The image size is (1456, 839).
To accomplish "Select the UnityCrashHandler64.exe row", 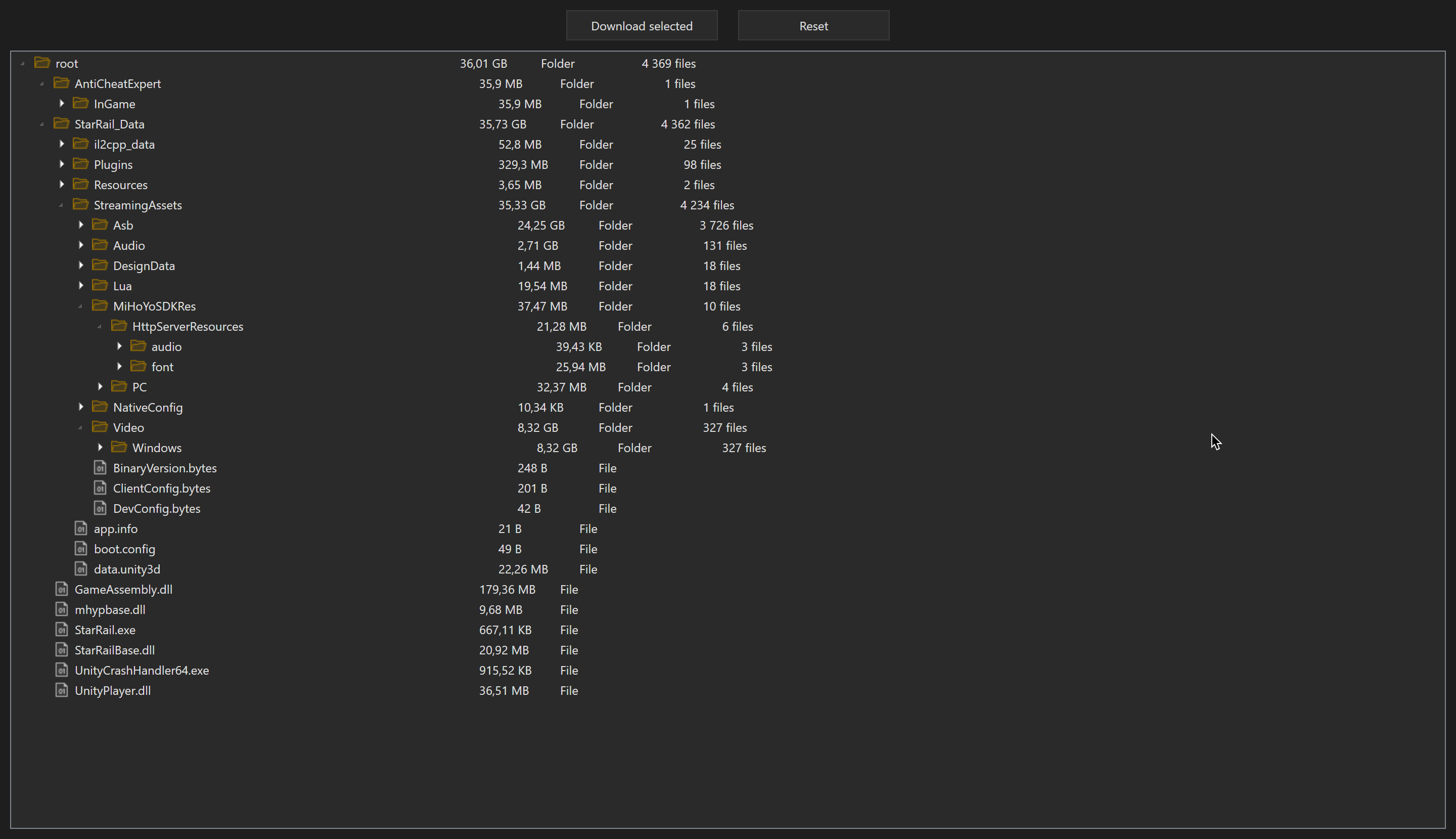I will tap(142, 670).
